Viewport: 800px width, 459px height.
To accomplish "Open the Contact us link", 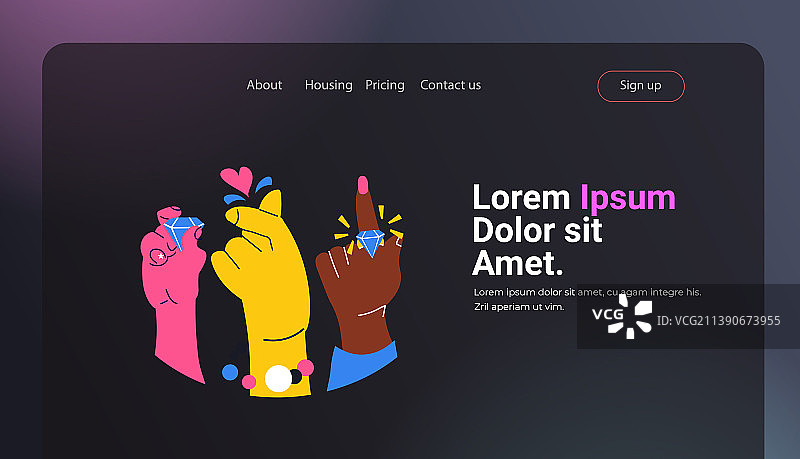I will [451, 85].
